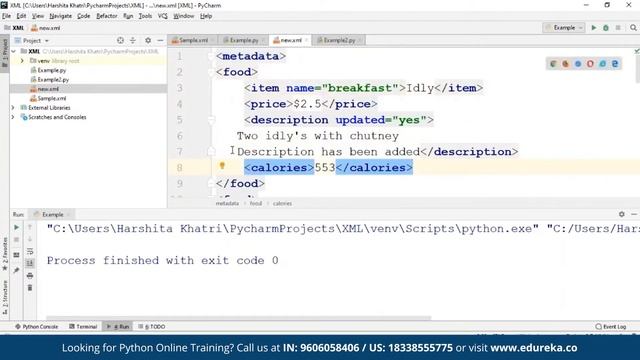Toggle the Structure side tool window

pos(5,297)
